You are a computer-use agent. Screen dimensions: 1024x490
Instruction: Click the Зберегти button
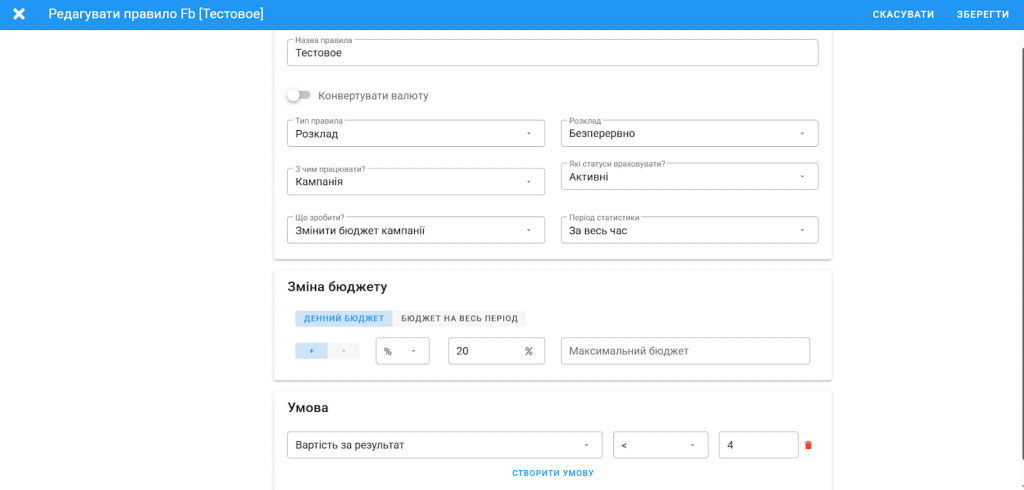coord(982,14)
